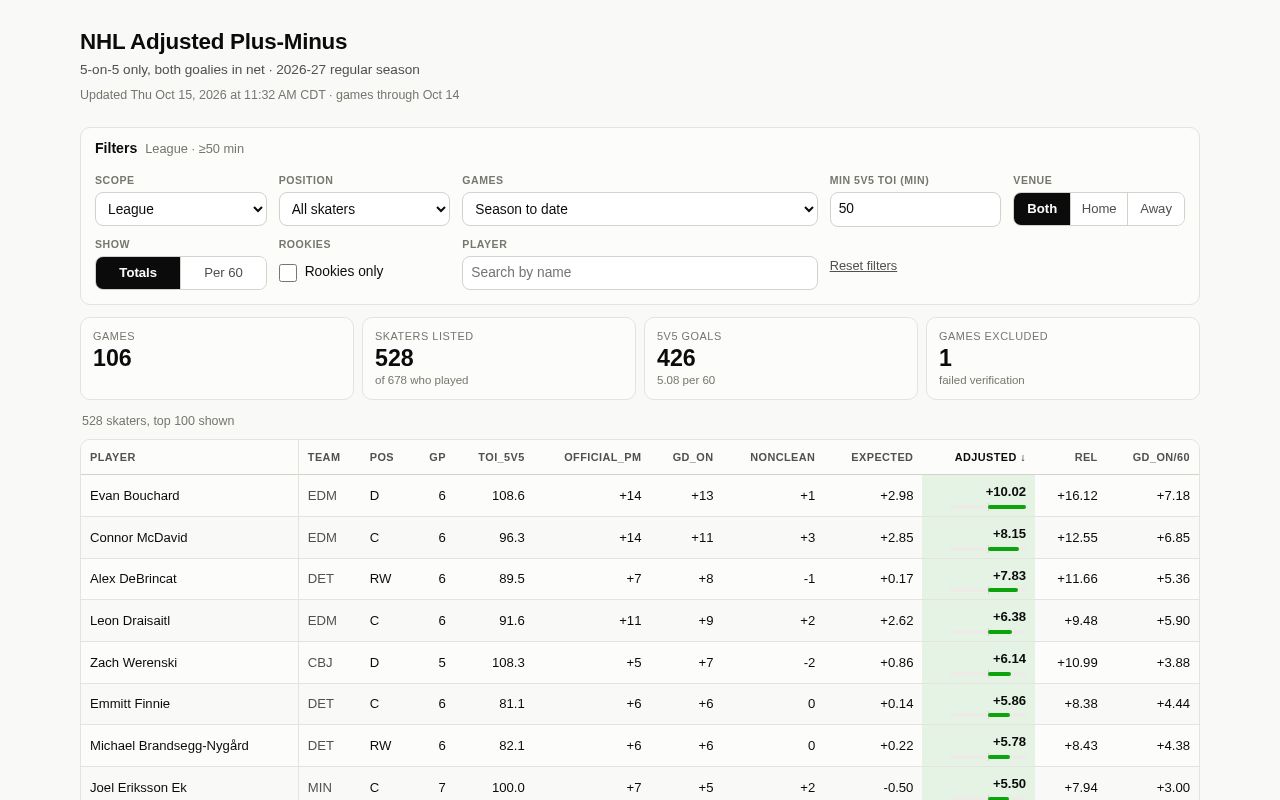Click the player name Evan Bouchard
The width and height of the screenshot is (1280, 800).
pos(135,496)
